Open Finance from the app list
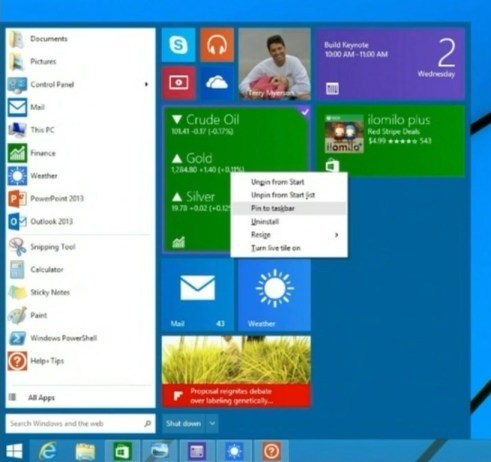491x462 pixels. tap(80, 153)
